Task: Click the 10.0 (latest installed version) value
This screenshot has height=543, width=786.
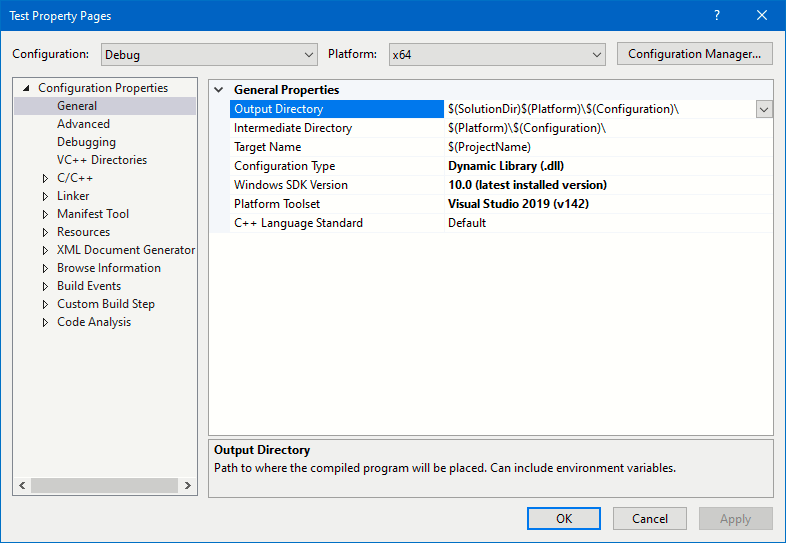Action: coord(527,186)
